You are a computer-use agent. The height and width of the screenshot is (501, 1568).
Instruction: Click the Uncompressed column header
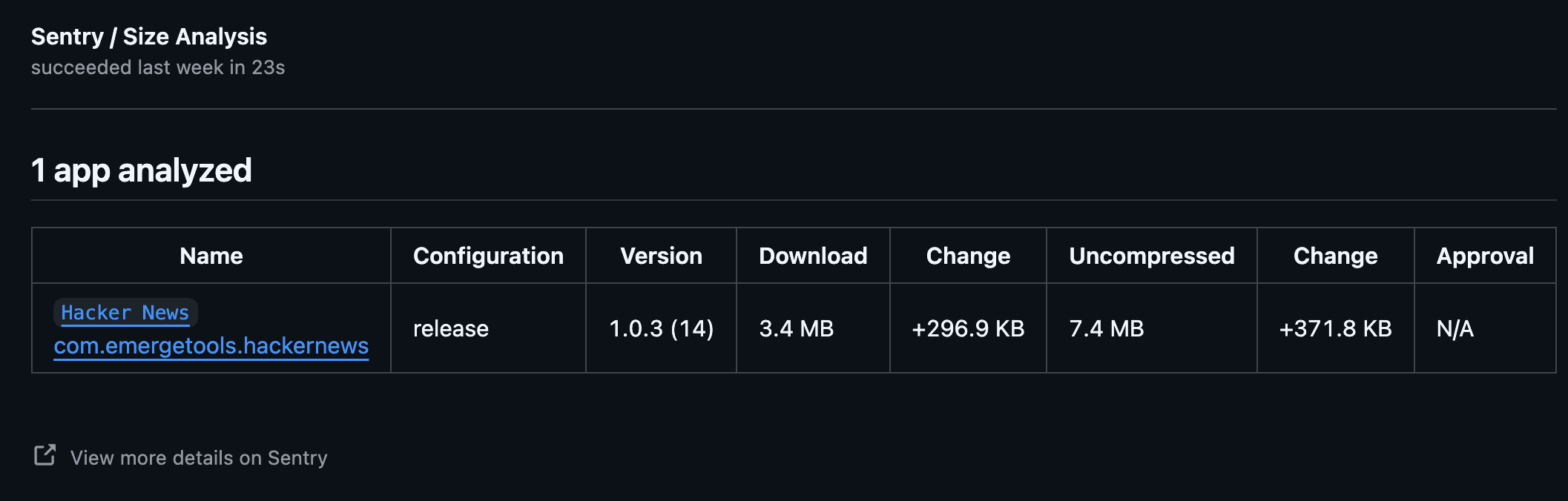click(1151, 255)
